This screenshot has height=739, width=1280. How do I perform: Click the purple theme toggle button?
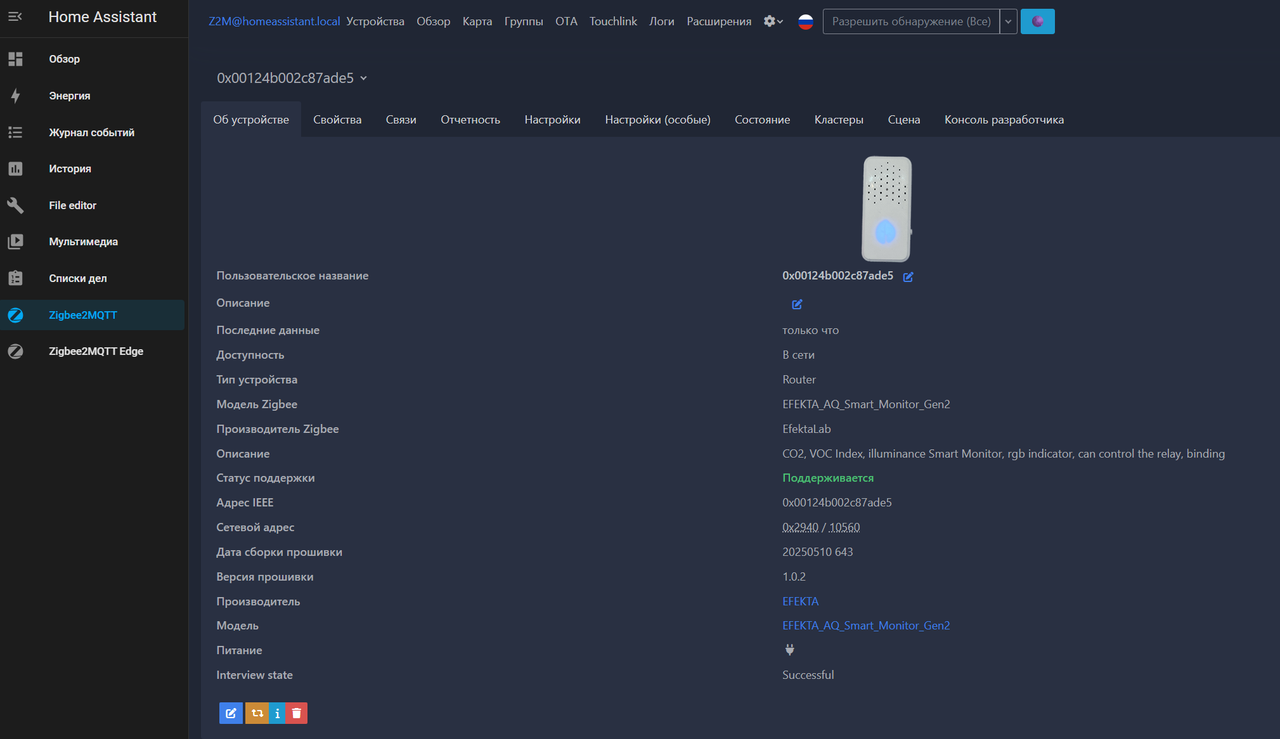1038,21
